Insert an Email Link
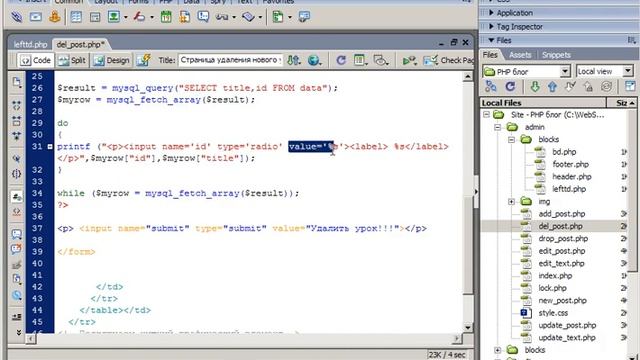Screen dimensions: 640x360 point(36,17)
